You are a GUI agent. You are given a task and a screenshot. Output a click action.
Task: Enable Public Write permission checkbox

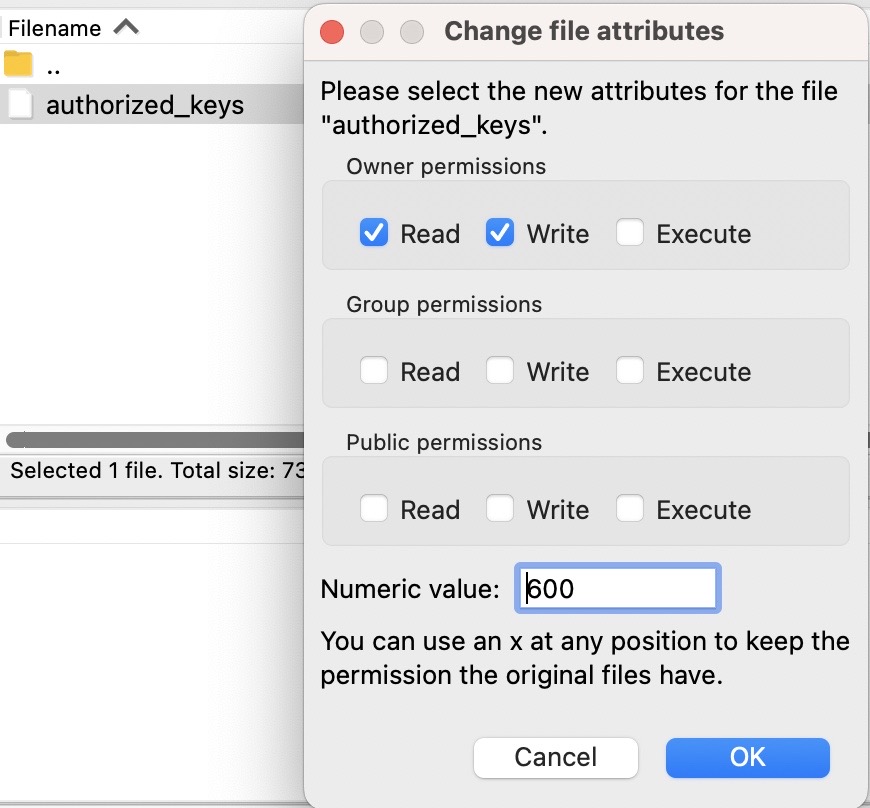coord(499,508)
